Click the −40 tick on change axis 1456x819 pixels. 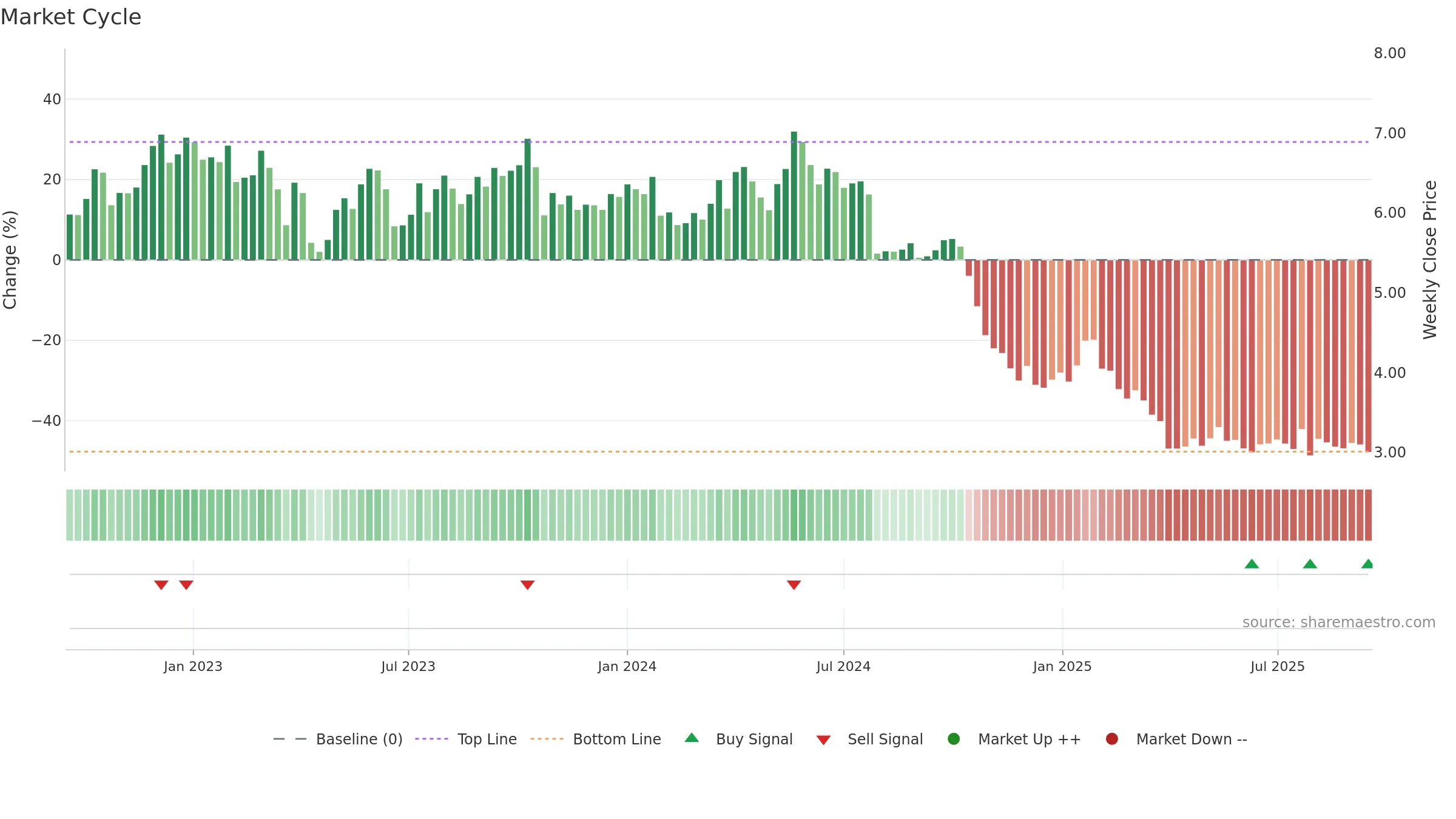tap(47, 420)
